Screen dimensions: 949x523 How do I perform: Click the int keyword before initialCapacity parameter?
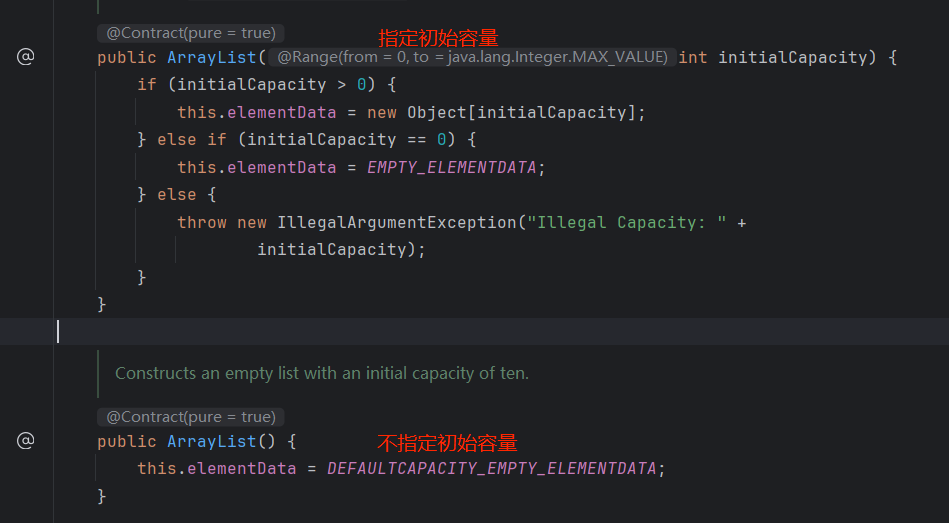[x=693, y=58]
